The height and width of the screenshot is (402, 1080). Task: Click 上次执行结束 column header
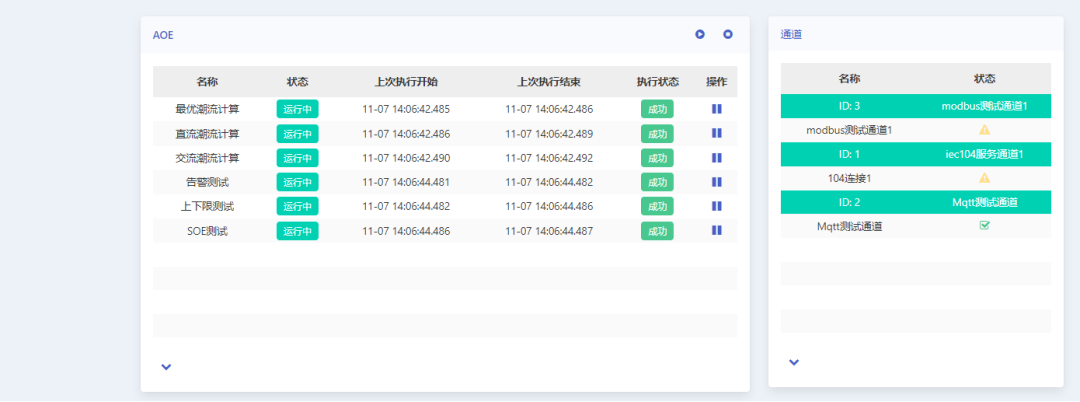click(x=549, y=82)
